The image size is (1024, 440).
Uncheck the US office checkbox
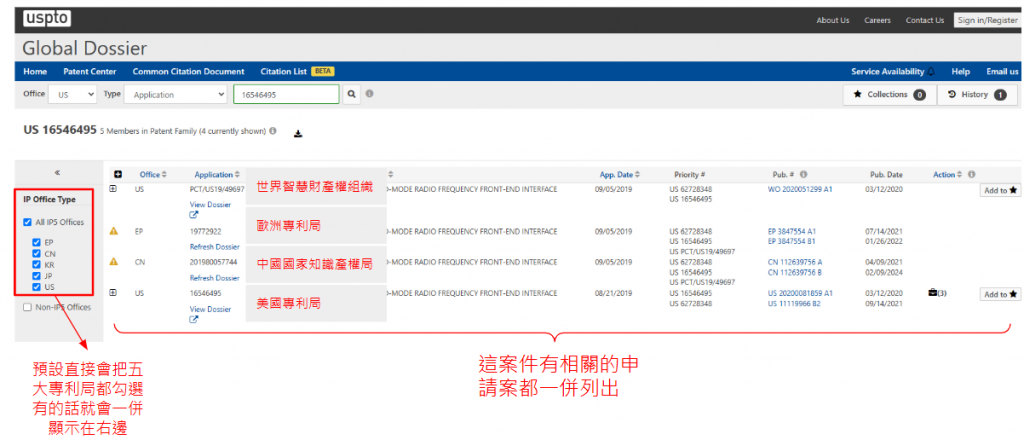[x=37, y=287]
